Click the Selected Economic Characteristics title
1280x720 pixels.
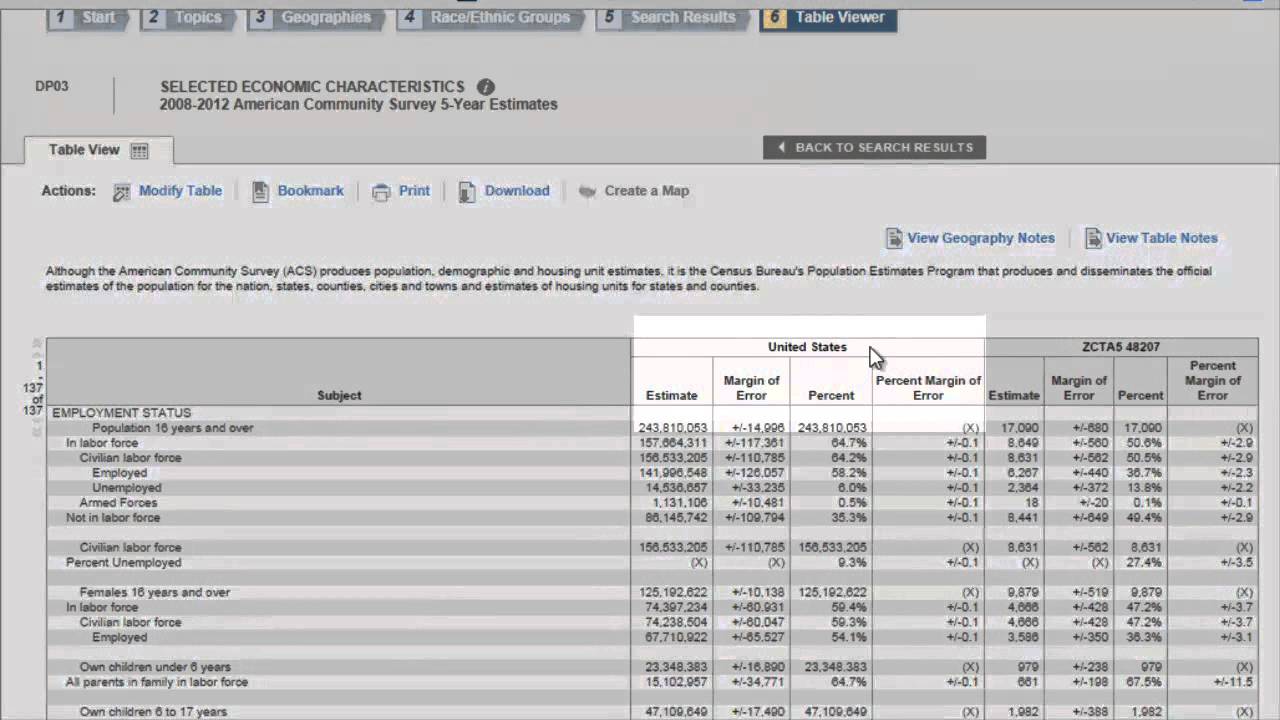pyautogui.click(x=312, y=87)
